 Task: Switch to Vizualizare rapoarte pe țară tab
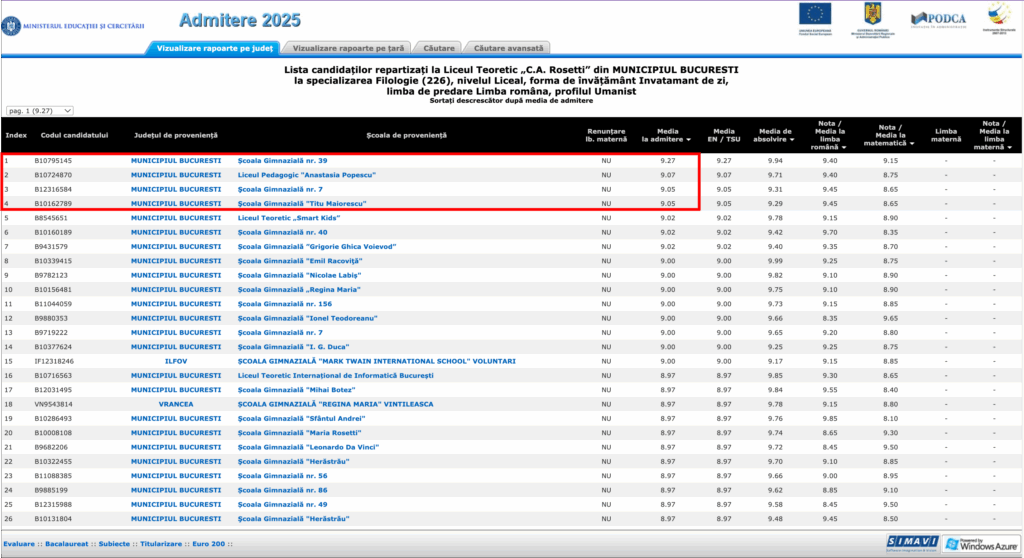349,47
